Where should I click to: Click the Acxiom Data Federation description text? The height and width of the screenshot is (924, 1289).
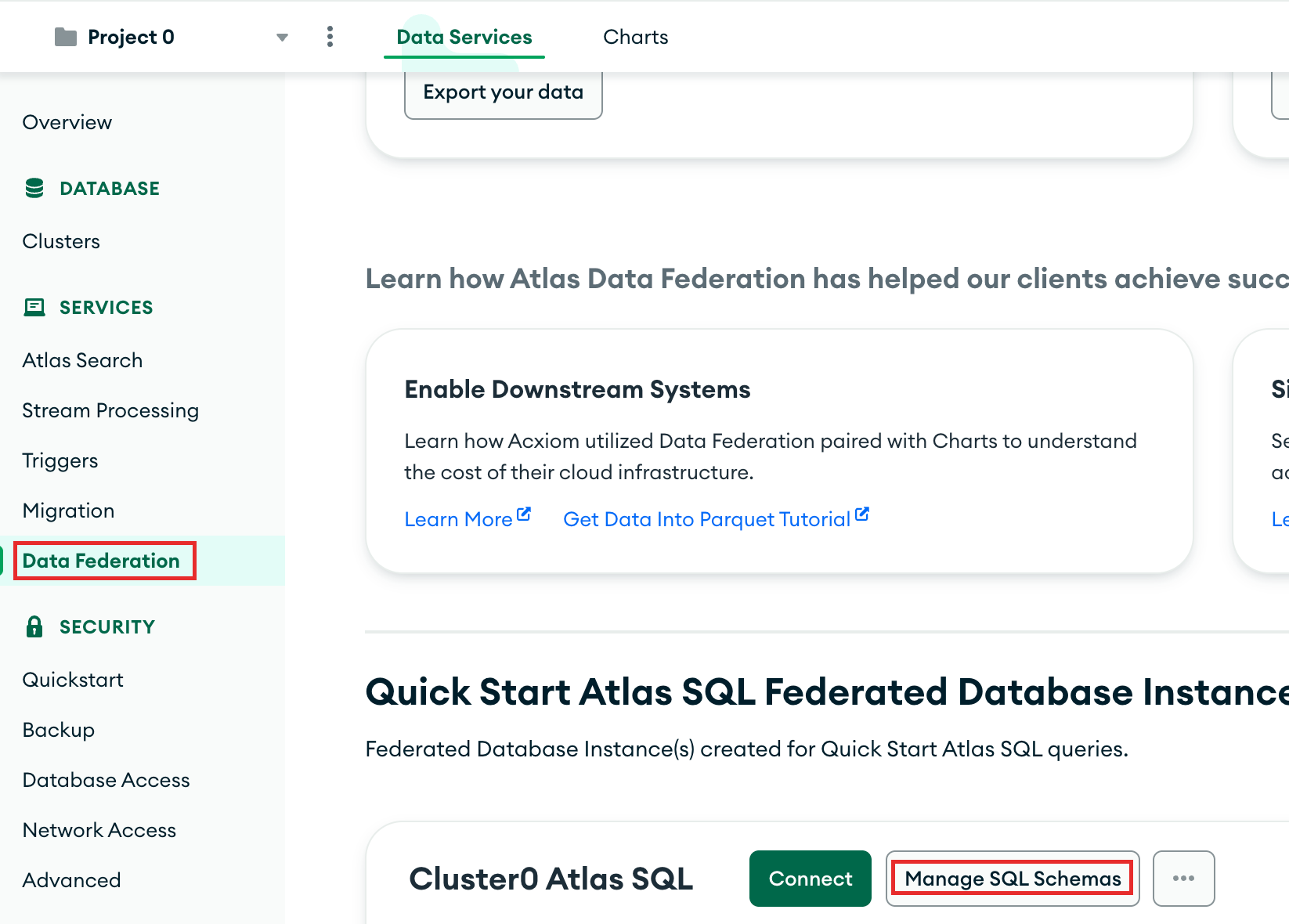click(771, 457)
